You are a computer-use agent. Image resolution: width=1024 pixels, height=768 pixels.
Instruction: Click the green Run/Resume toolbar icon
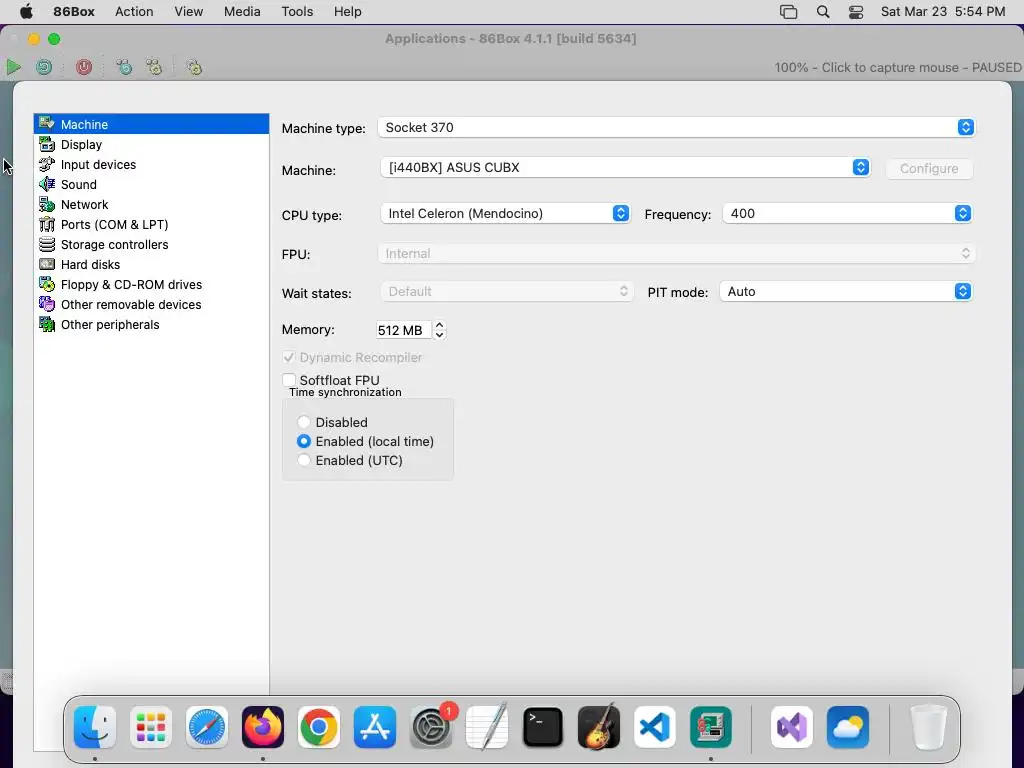(13, 67)
